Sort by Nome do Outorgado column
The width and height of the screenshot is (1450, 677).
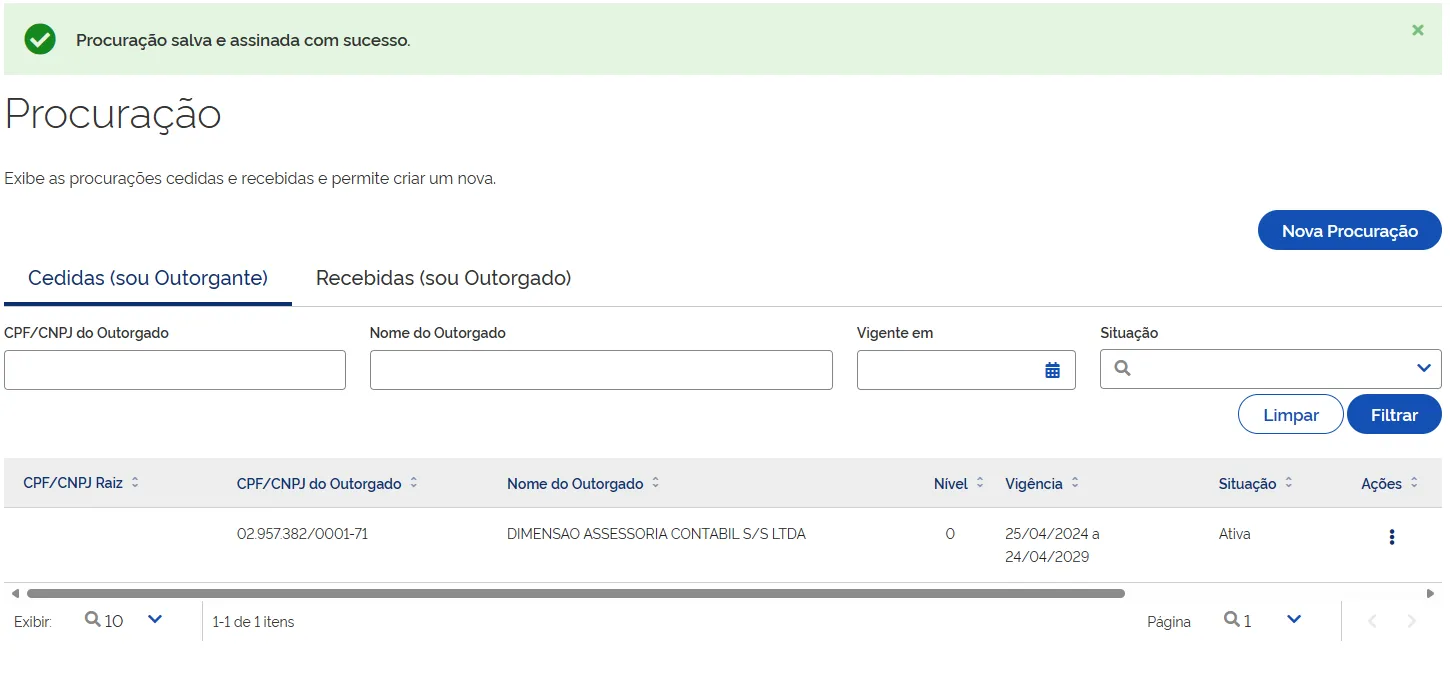click(x=656, y=483)
